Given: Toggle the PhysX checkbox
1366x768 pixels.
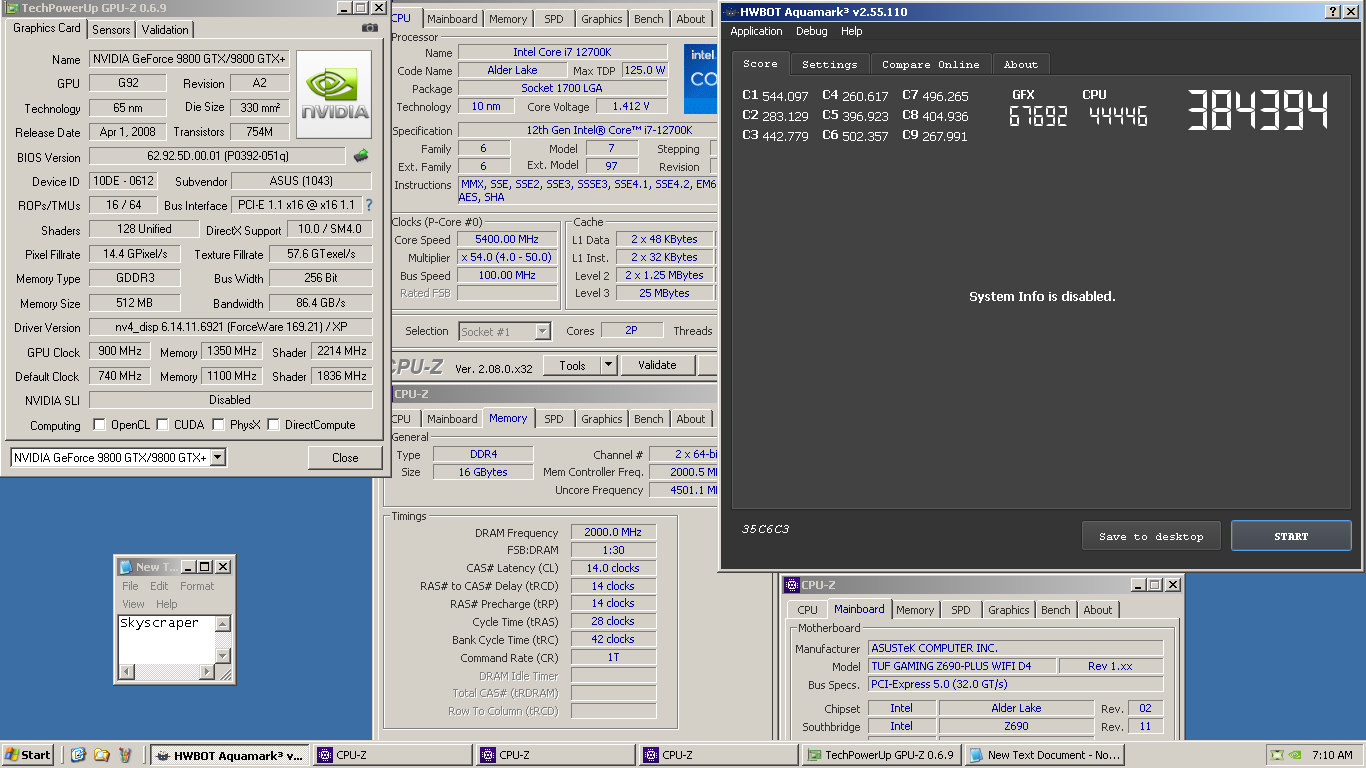Looking at the screenshot, I should coord(219,425).
